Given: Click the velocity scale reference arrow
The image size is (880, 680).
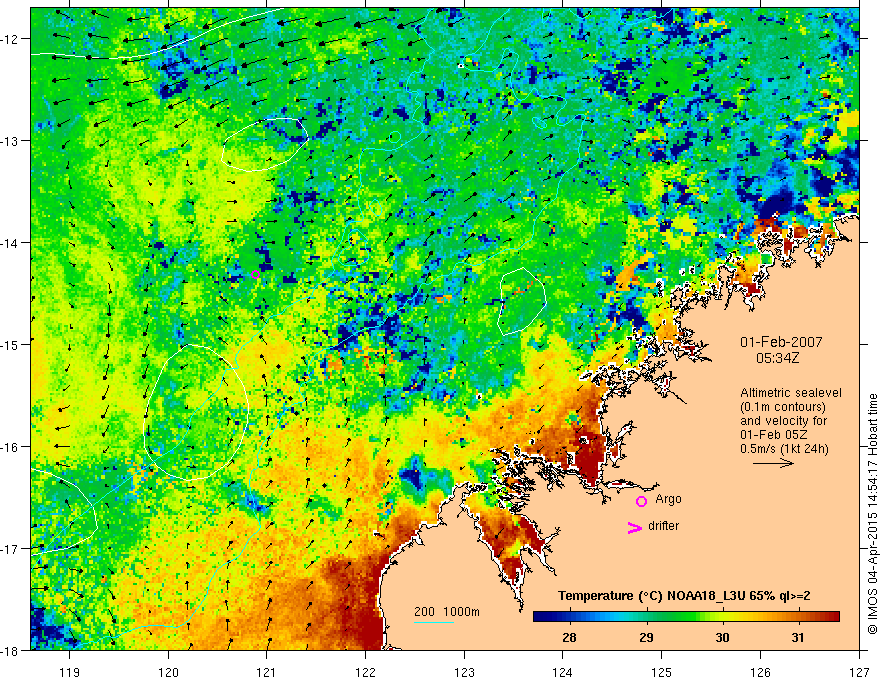Looking at the screenshot, I should click(x=773, y=463).
